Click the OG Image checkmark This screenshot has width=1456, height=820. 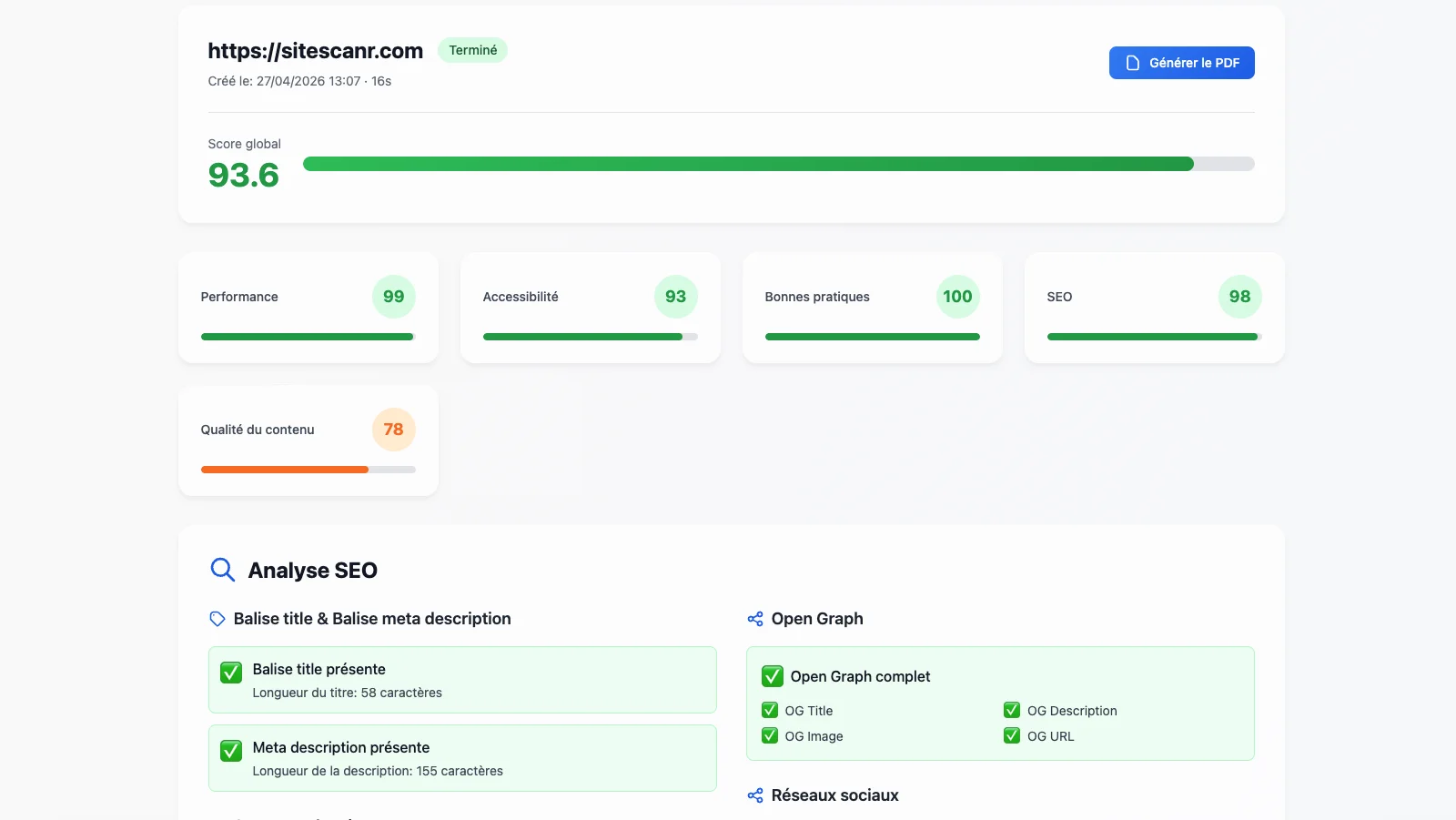point(770,735)
